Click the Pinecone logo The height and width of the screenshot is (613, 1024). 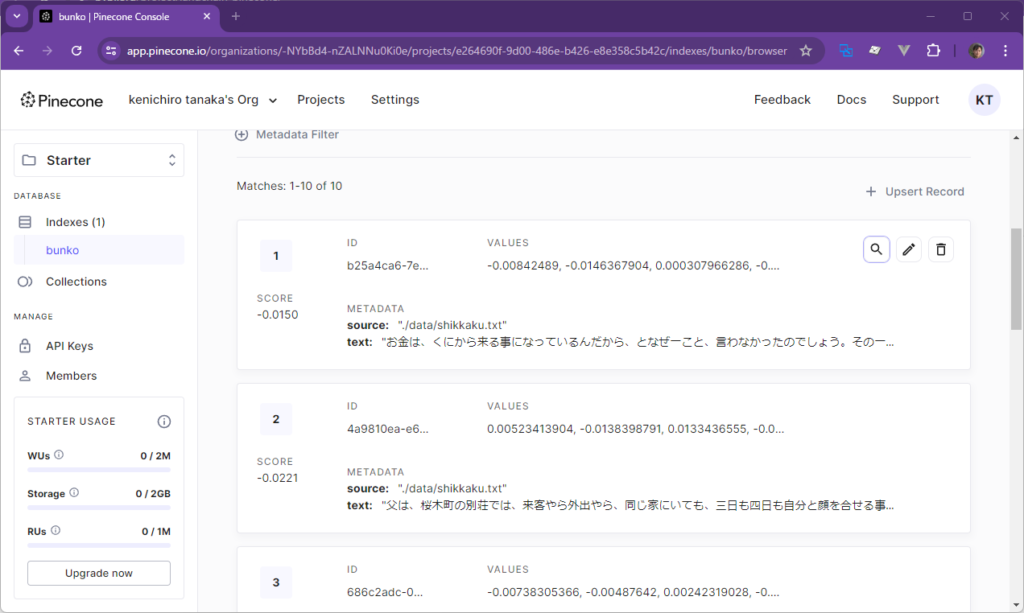(x=61, y=101)
